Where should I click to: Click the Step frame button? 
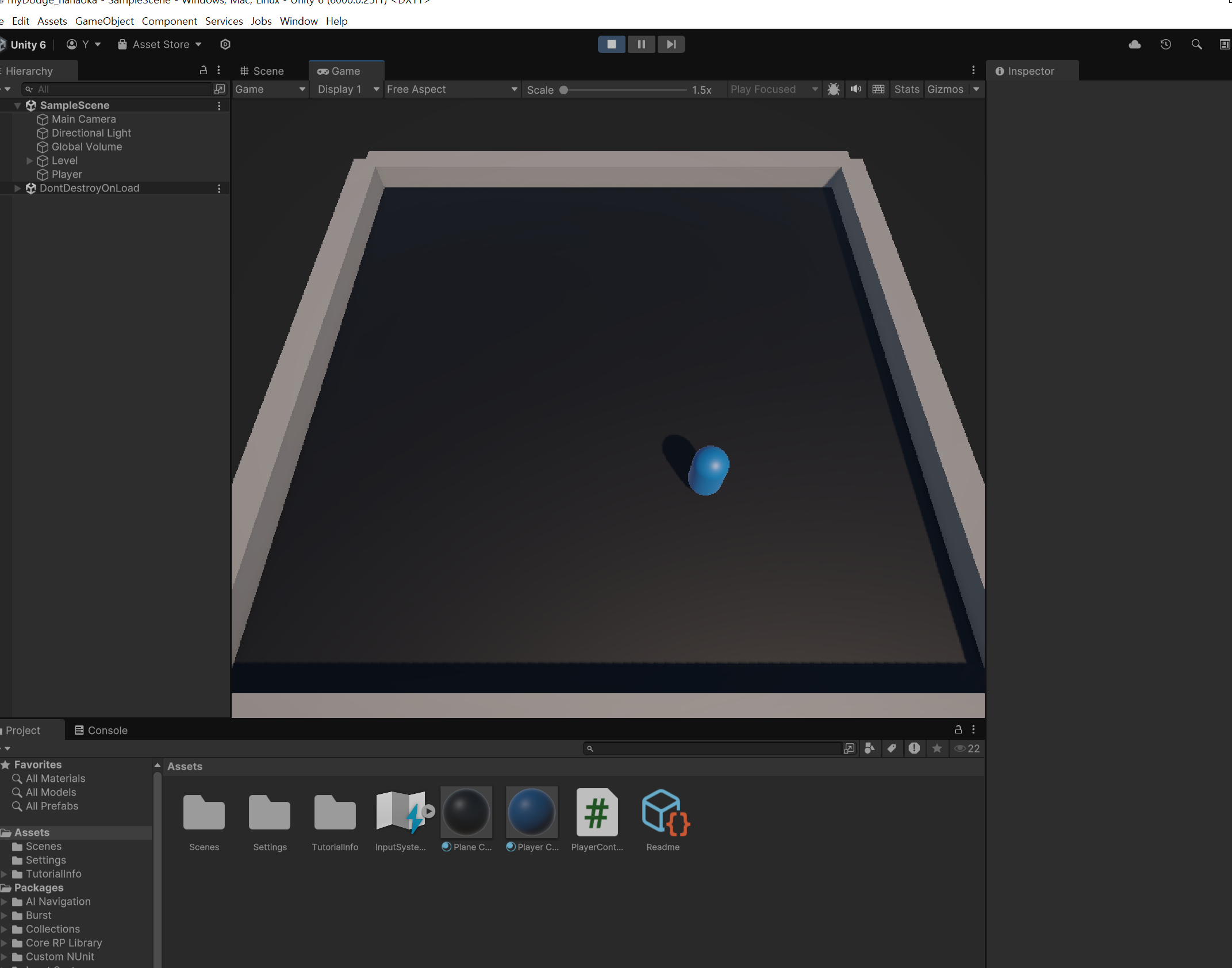coord(671,44)
